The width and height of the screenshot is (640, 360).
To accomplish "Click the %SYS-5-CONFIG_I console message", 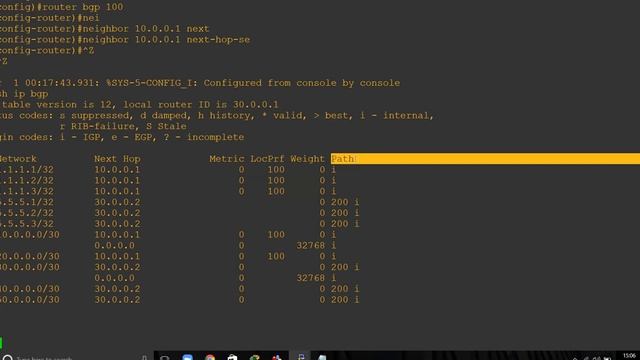I will coord(253,83).
